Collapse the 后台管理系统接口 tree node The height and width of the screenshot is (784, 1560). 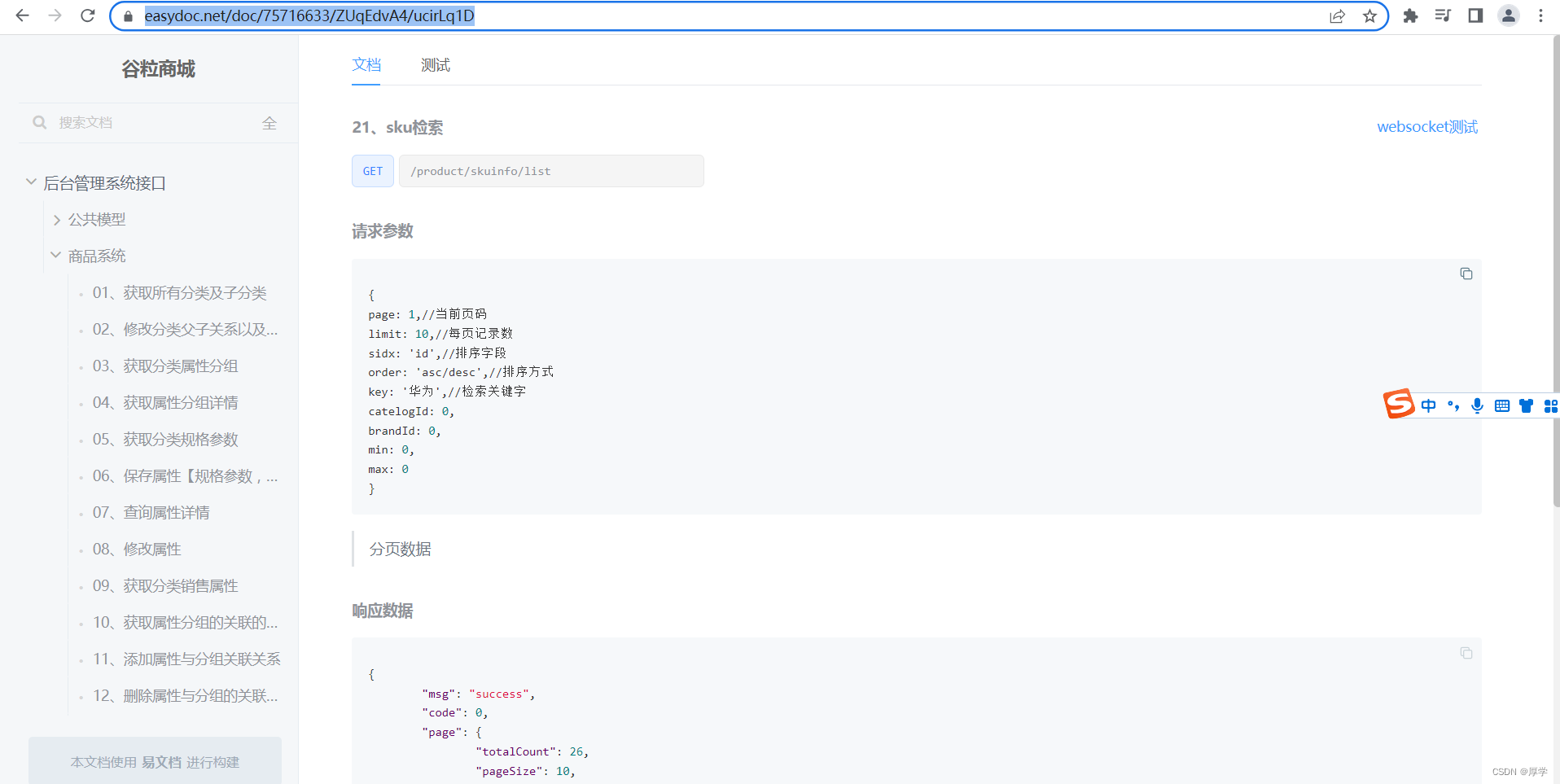pyautogui.click(x=31, y=182)
